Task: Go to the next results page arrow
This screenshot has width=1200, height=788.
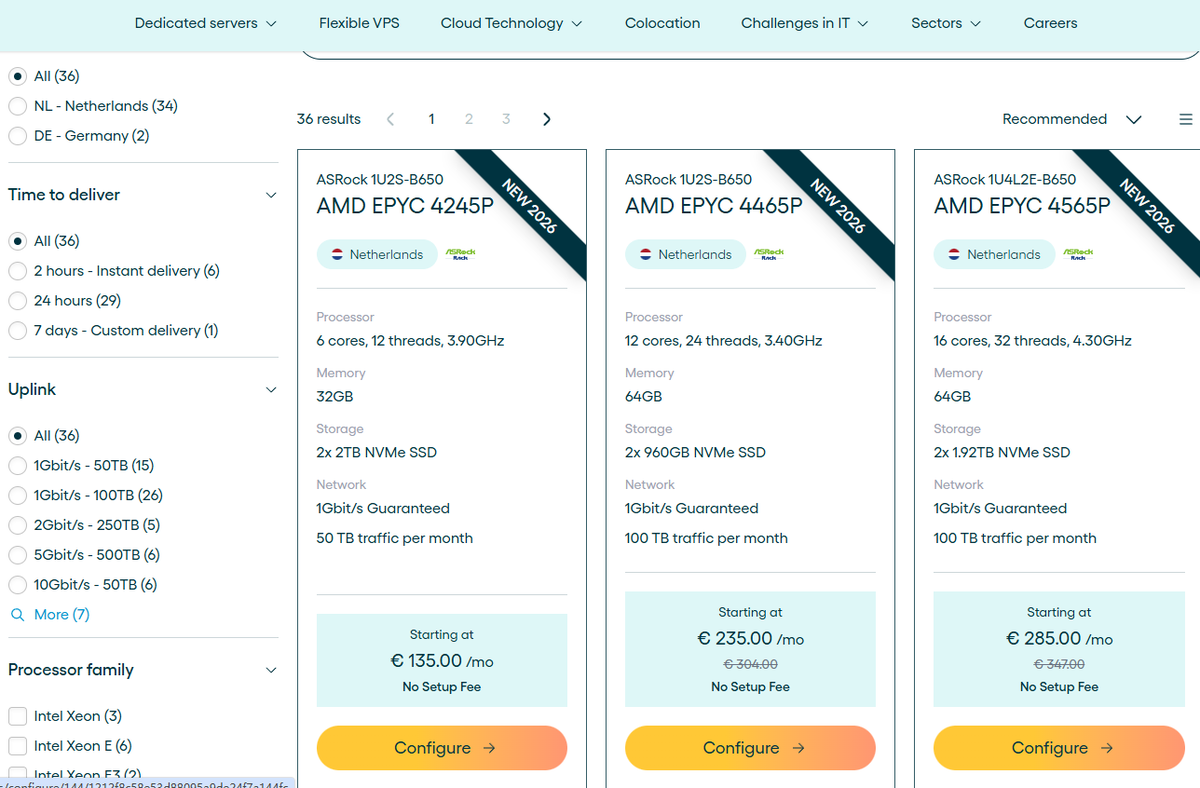Action: tap(546, 119)
